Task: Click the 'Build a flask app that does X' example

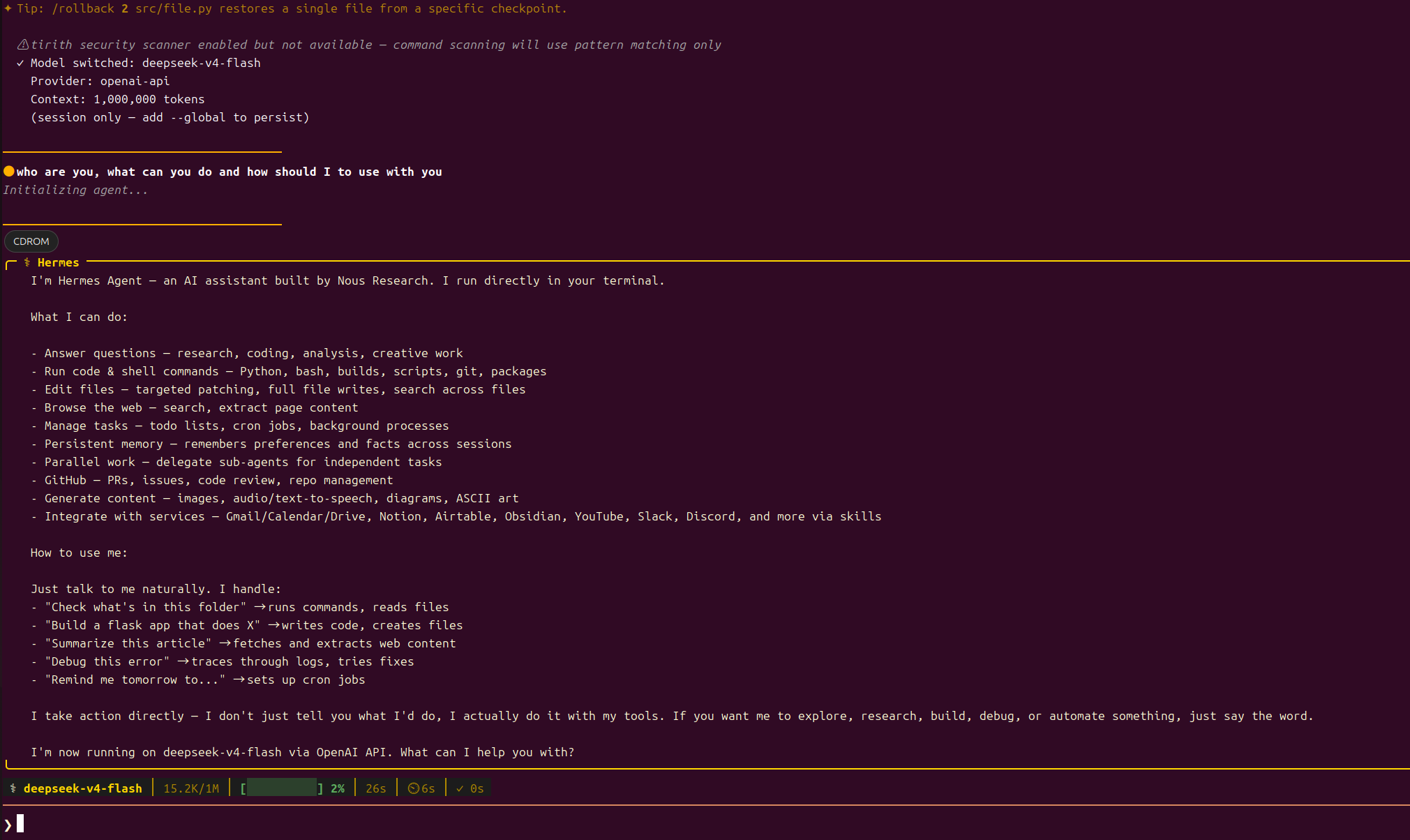Action: [x=247, y=625]
